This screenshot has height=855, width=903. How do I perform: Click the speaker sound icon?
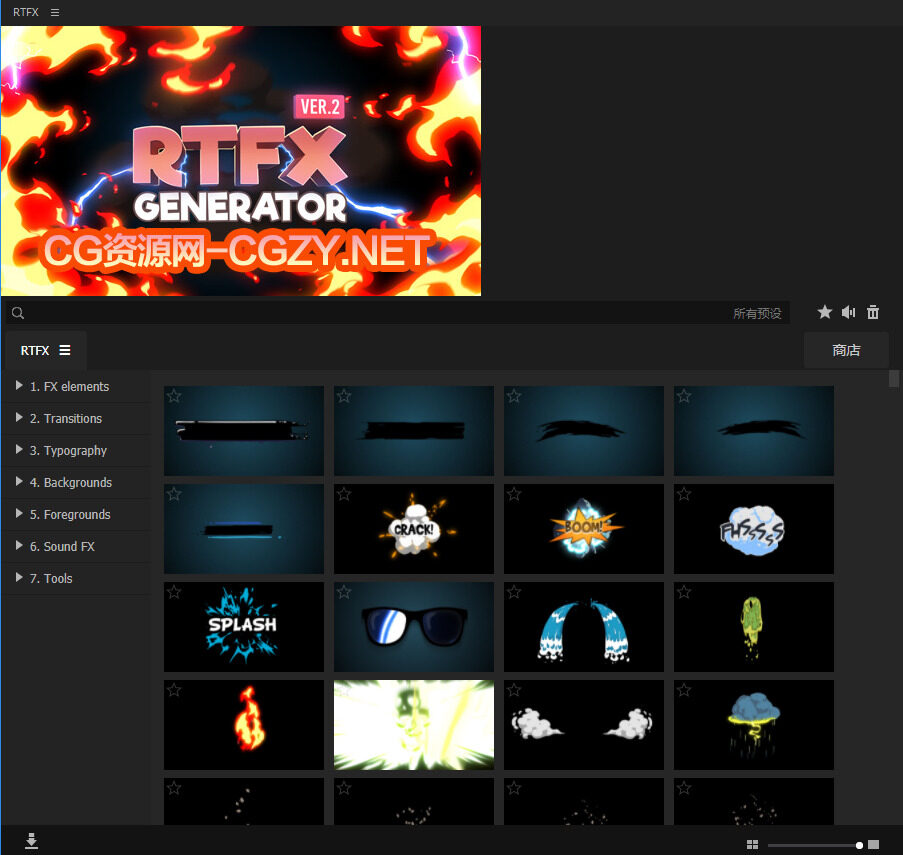[x=849, y=313]
